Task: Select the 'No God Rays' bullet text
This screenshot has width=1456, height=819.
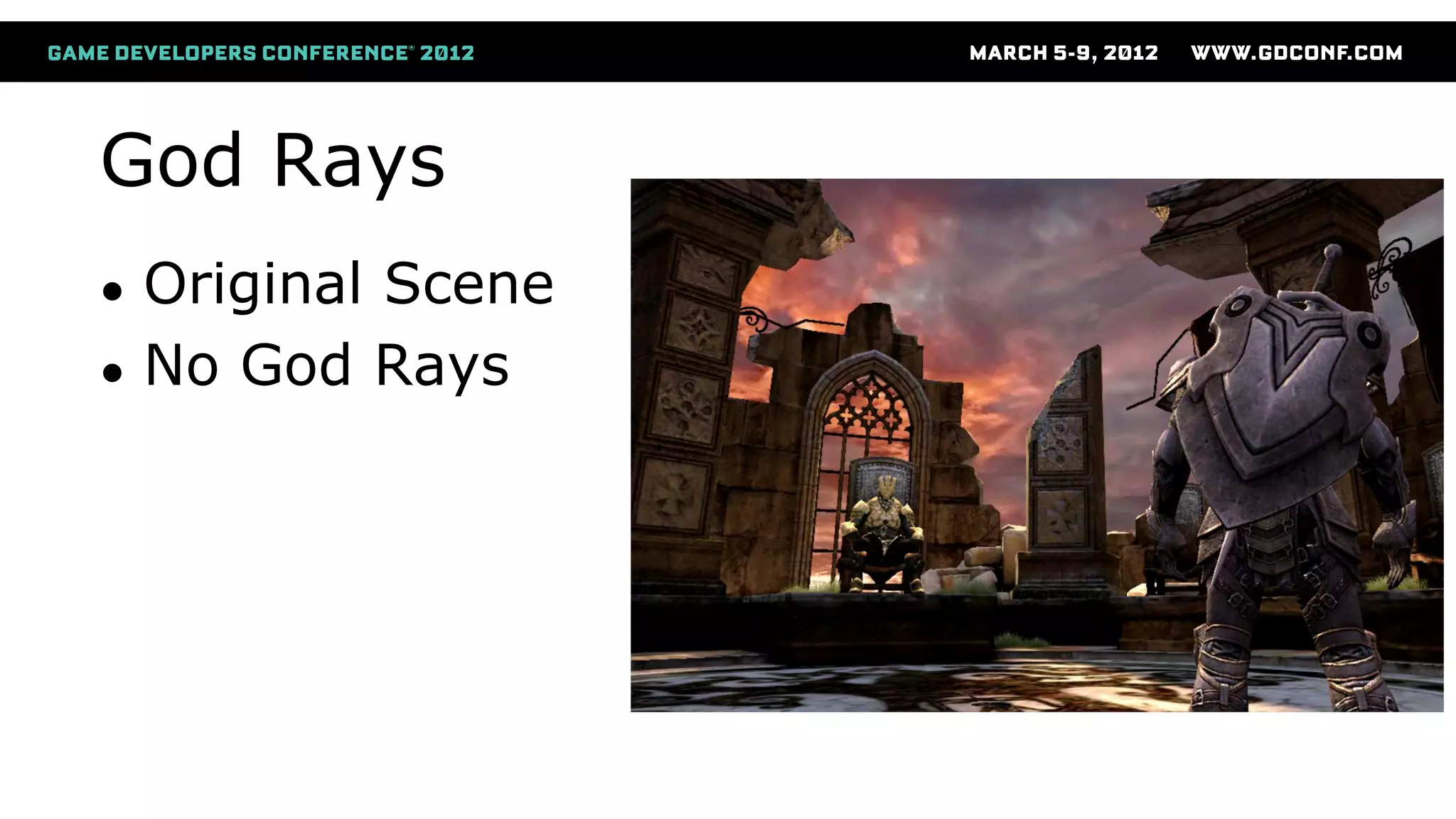Action: [326, 365]
